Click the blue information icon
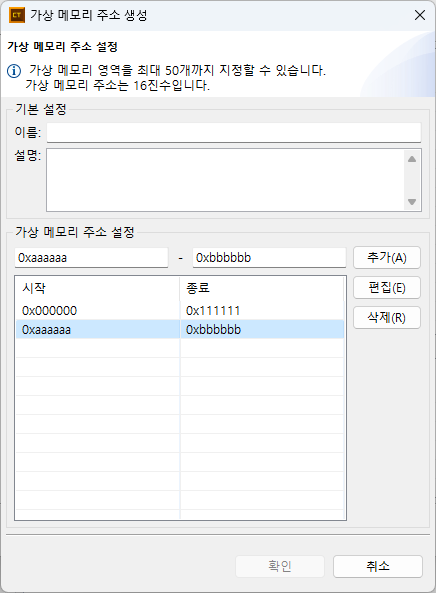 tap(14, 71)
